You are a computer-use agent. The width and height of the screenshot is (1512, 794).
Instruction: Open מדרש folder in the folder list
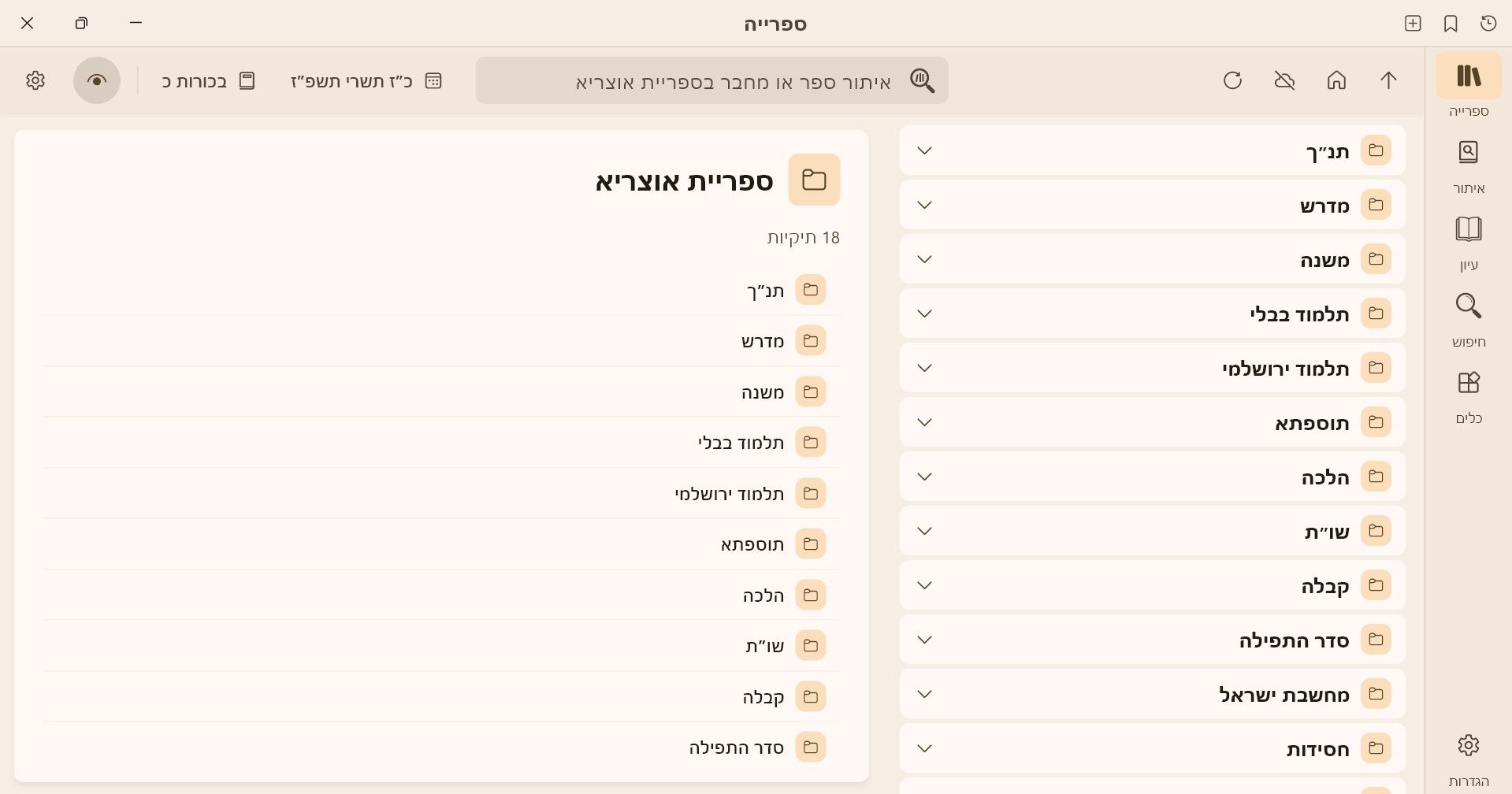coord(441,341)
